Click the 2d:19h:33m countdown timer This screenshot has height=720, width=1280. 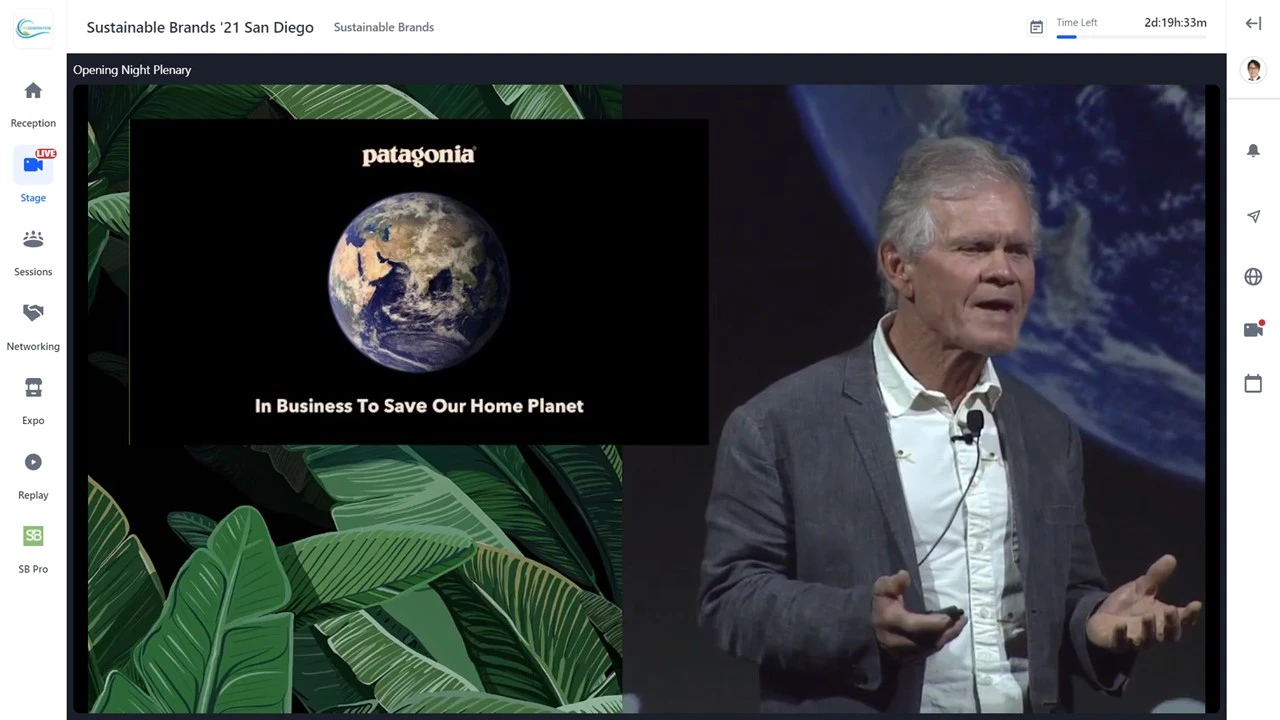point(1175,22)
